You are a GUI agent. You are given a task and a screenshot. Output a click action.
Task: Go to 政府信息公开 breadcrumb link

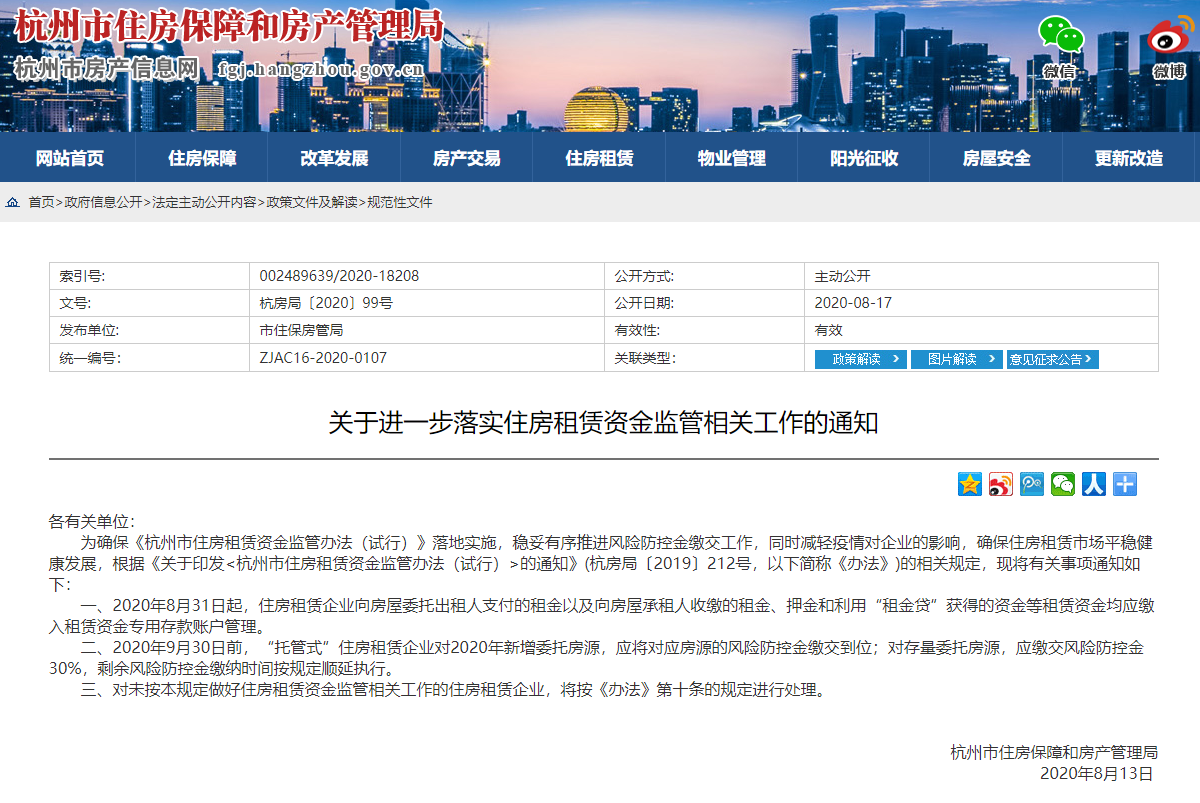pyautogui.click(x=103, y=202)
